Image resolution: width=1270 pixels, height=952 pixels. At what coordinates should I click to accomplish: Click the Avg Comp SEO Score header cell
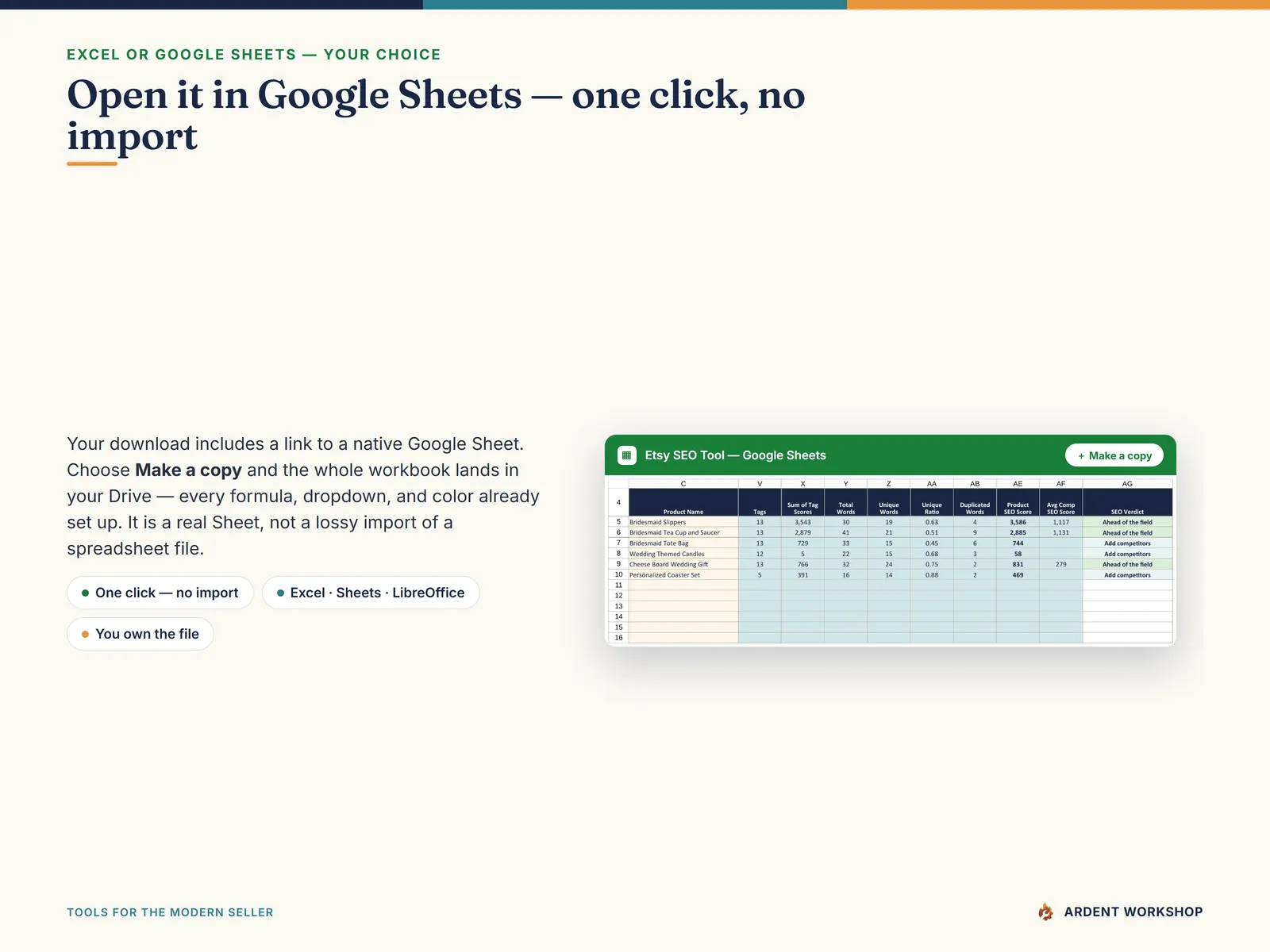1060,502
